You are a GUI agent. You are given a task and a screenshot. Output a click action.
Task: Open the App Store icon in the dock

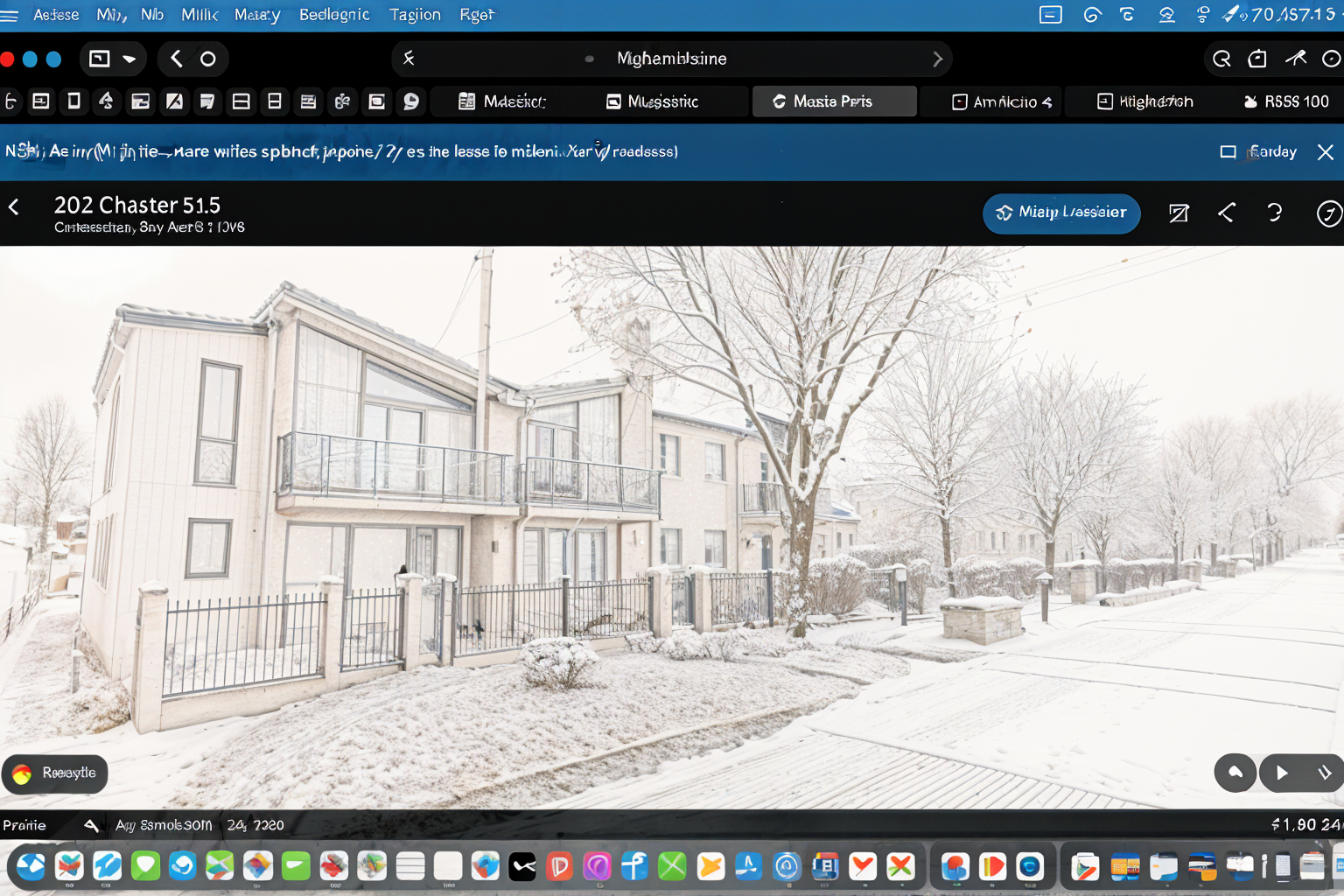pos(748,866)
